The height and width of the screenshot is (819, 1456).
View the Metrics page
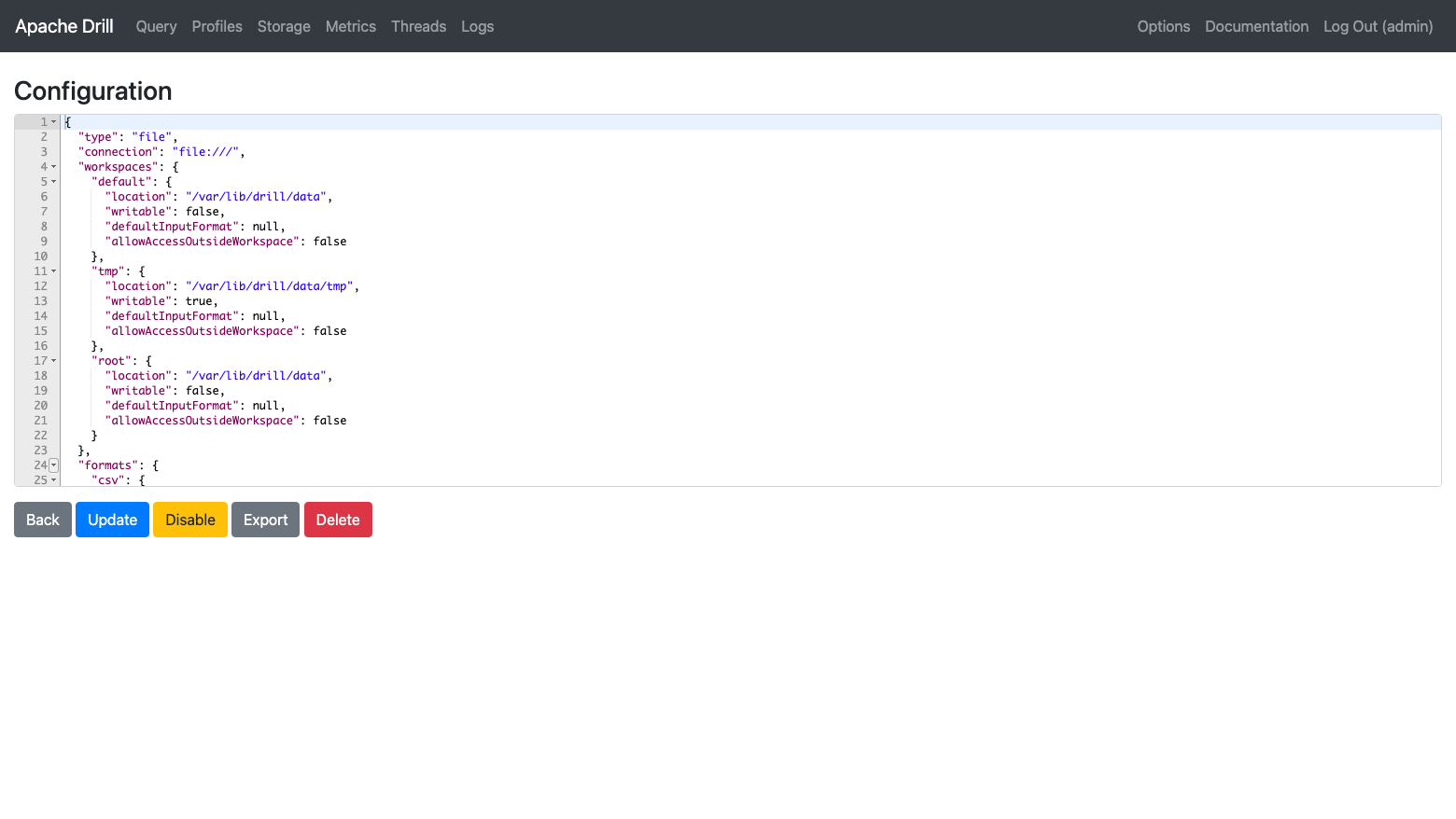351,26
